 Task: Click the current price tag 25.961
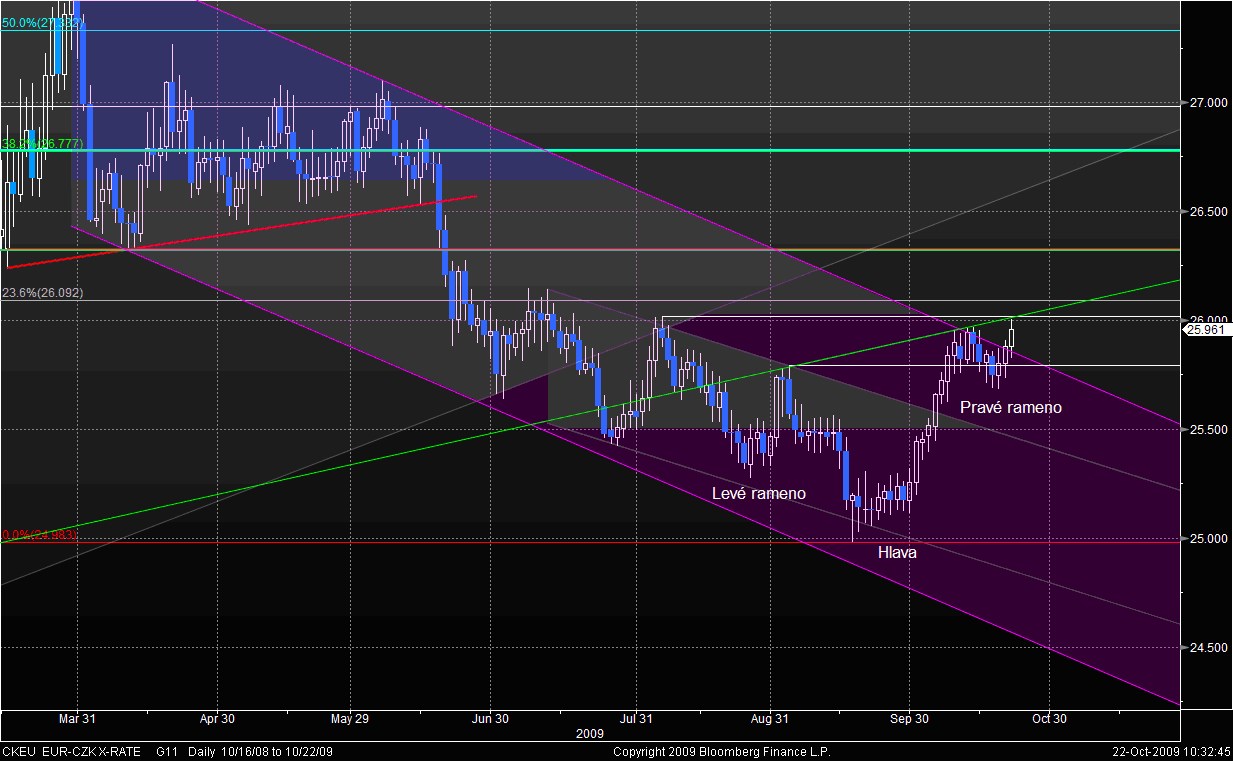[x=1207, y=329]
